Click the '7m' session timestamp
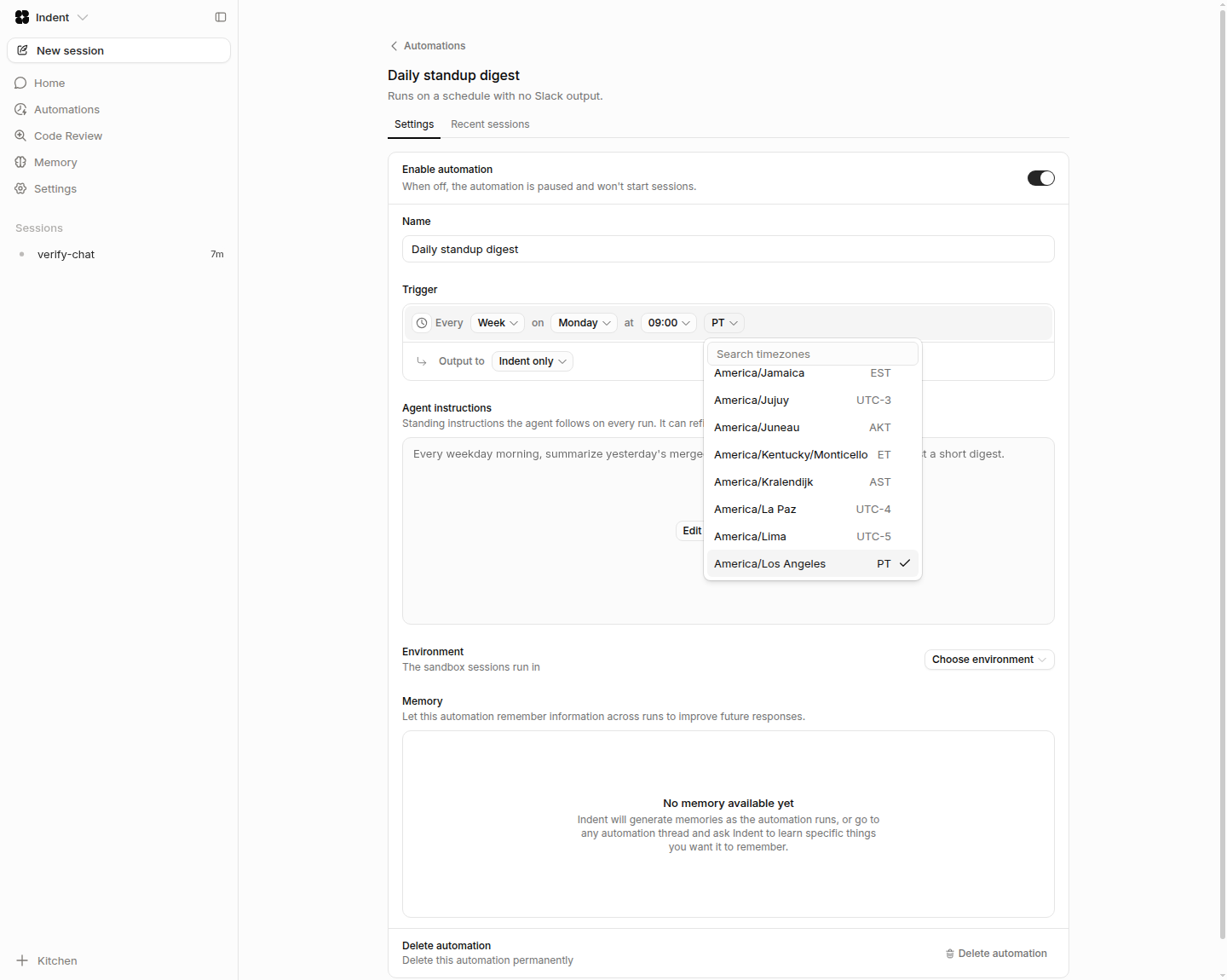Image resolution: width=1227 pixels, height=980 pixels. tap(217, 254)
